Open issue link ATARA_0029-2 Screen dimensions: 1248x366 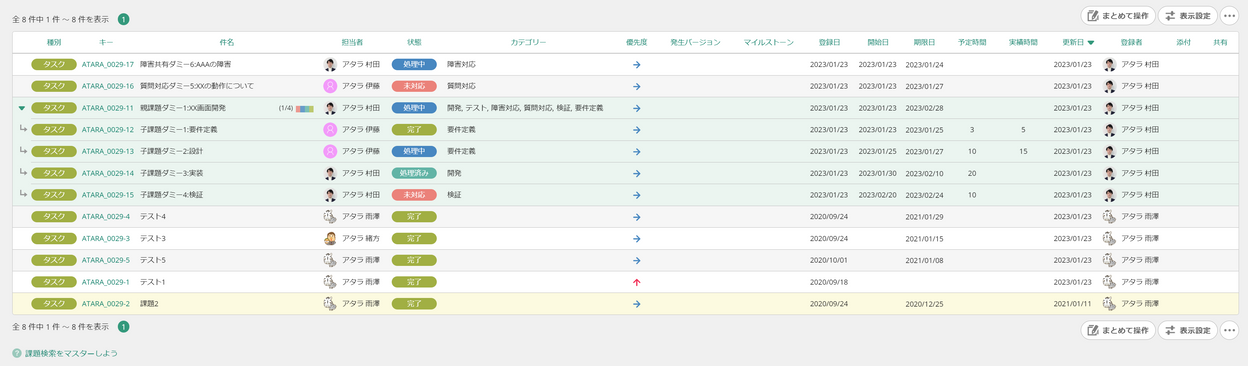tap(106, 304)
